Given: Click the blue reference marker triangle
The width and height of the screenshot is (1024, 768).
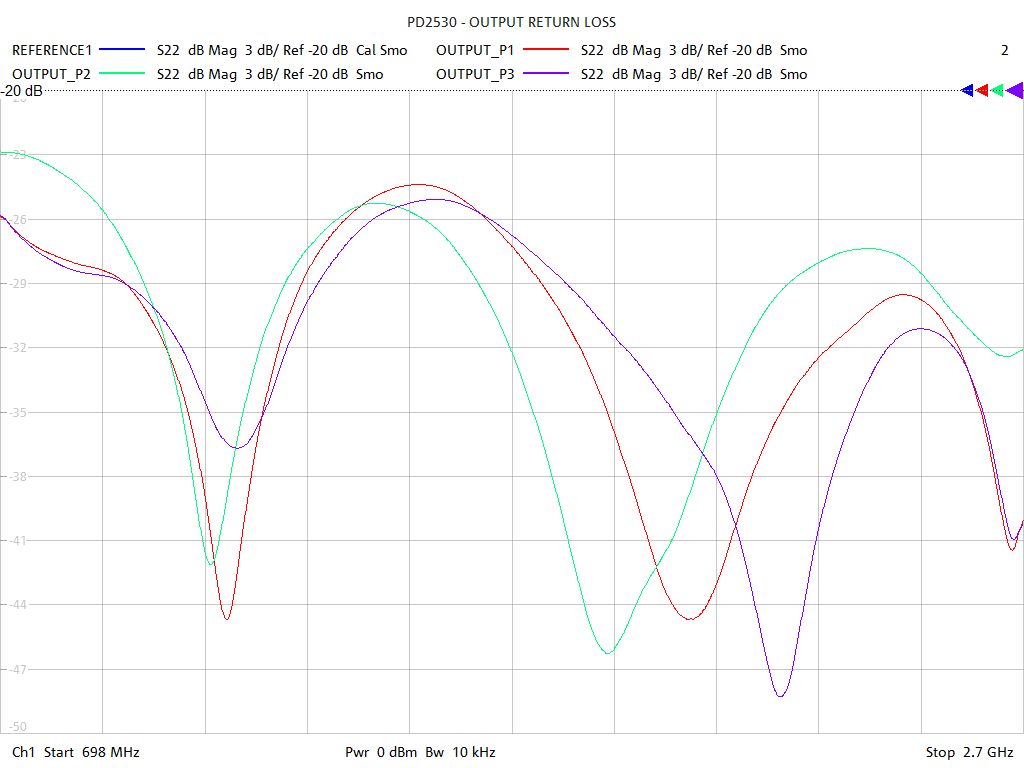Looking at the screenshot, I should [967, 91].
